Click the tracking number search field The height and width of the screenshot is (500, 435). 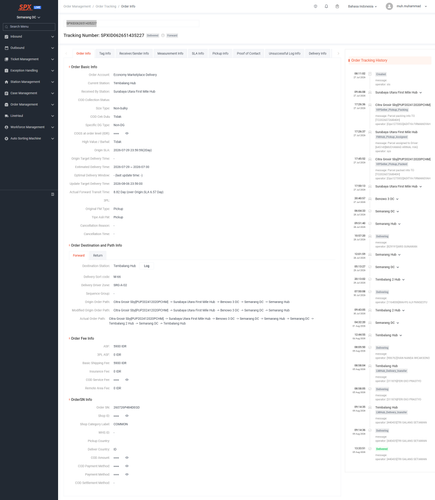(x=132, y=23)
